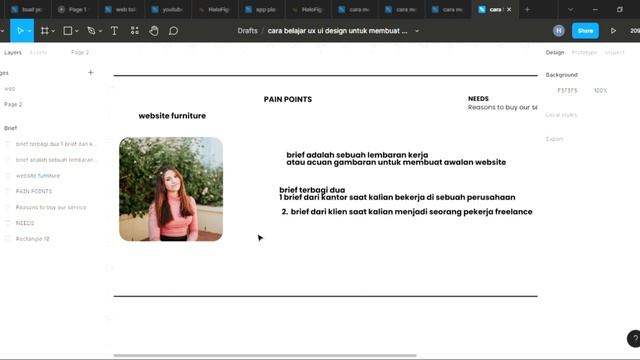Image resolution: width=640 pixels, height=360 pixels.
Task: Open the Frame tool dropdown arrow
Action: [x=53, y=31]
